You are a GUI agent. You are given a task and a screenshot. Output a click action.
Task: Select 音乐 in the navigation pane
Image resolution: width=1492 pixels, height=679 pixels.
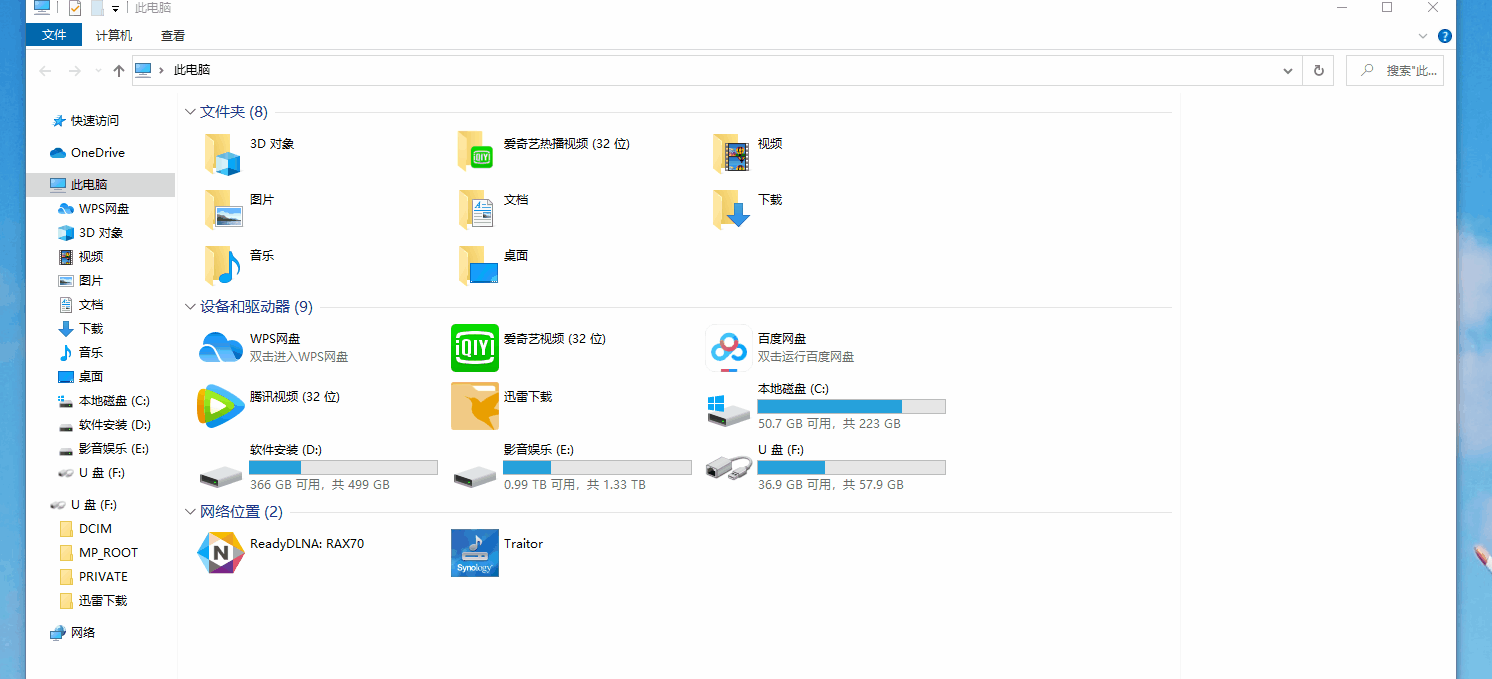tap(91, 353)
